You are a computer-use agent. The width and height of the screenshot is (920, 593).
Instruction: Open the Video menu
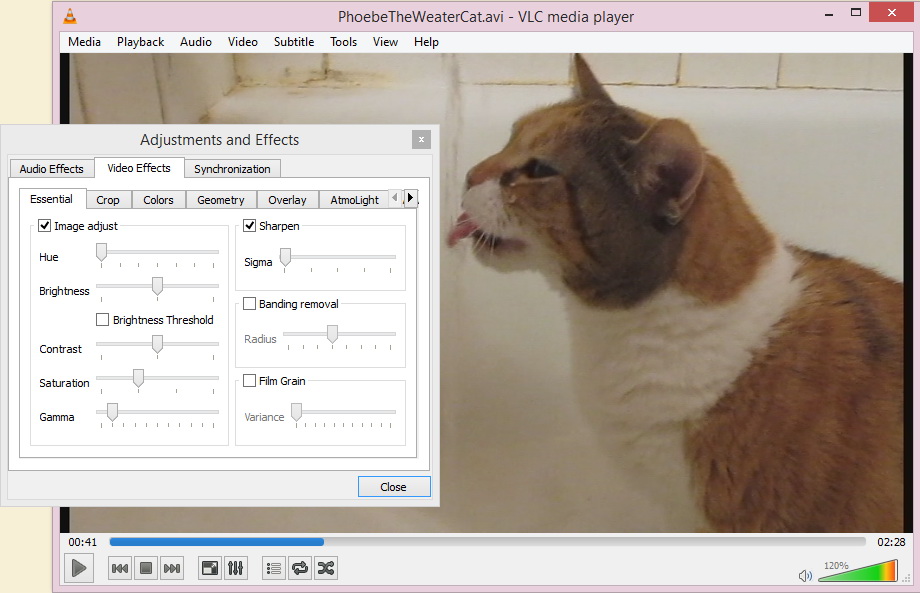(243, 42)
